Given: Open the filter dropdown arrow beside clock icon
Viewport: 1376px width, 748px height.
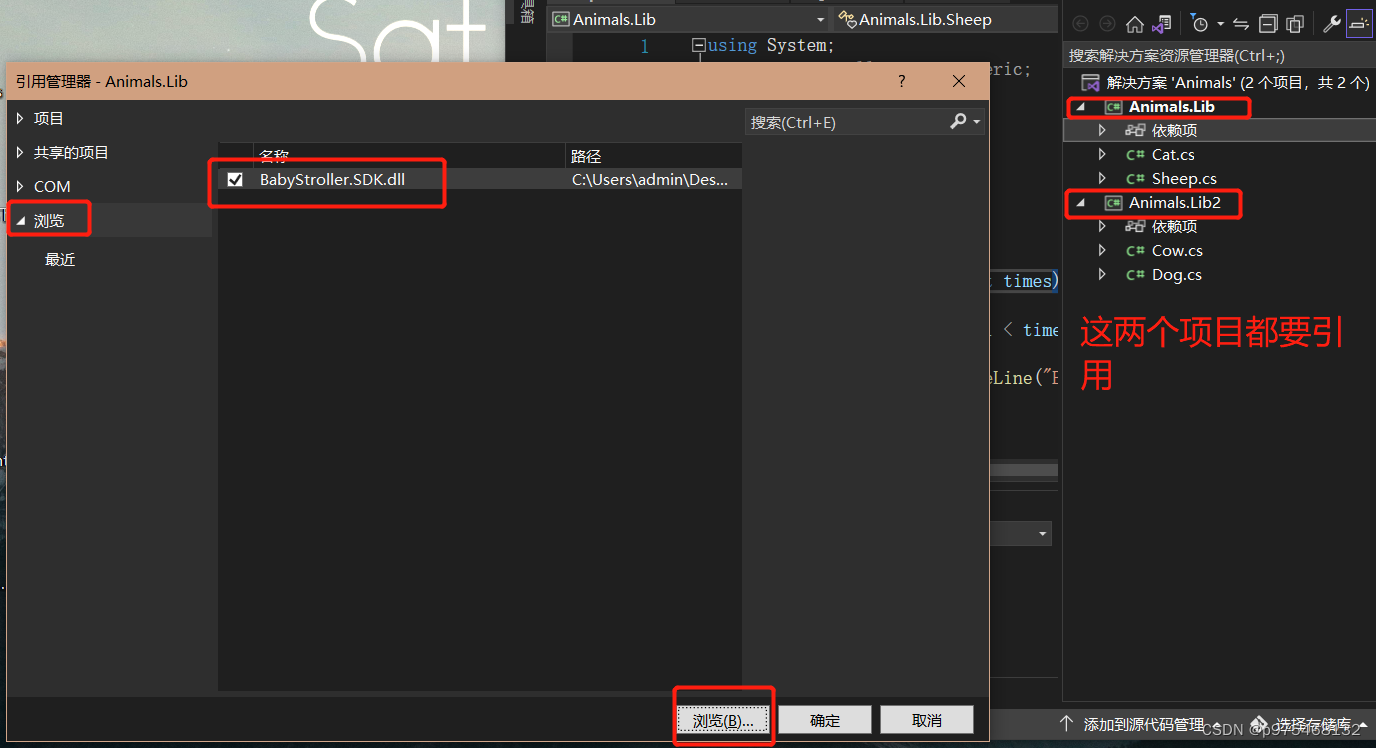Looking at the screenshot, I should (1220, 24).
